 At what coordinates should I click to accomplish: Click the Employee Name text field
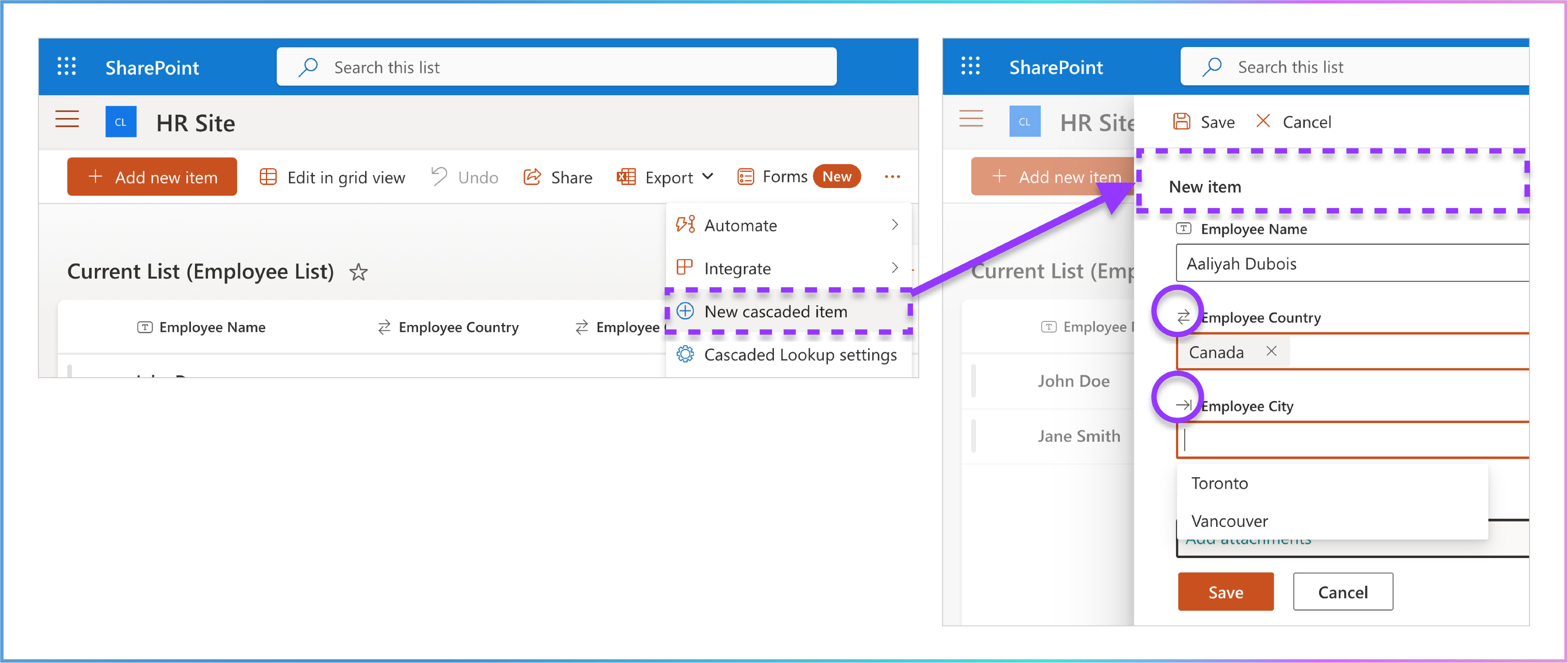tap(1351, 263)
